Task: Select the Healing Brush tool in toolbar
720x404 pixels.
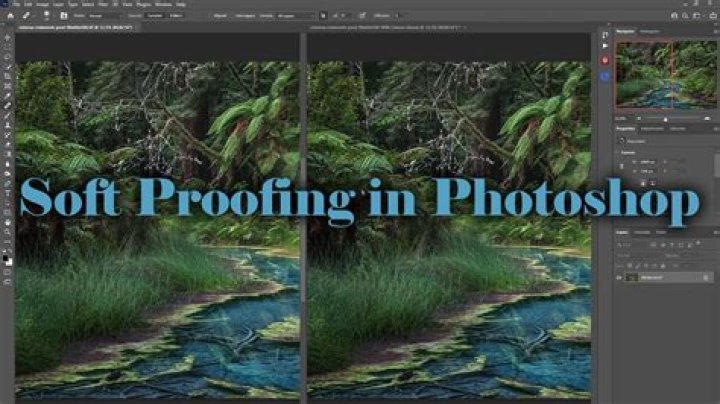Action: pyautogui.click(x=7, y=106)
